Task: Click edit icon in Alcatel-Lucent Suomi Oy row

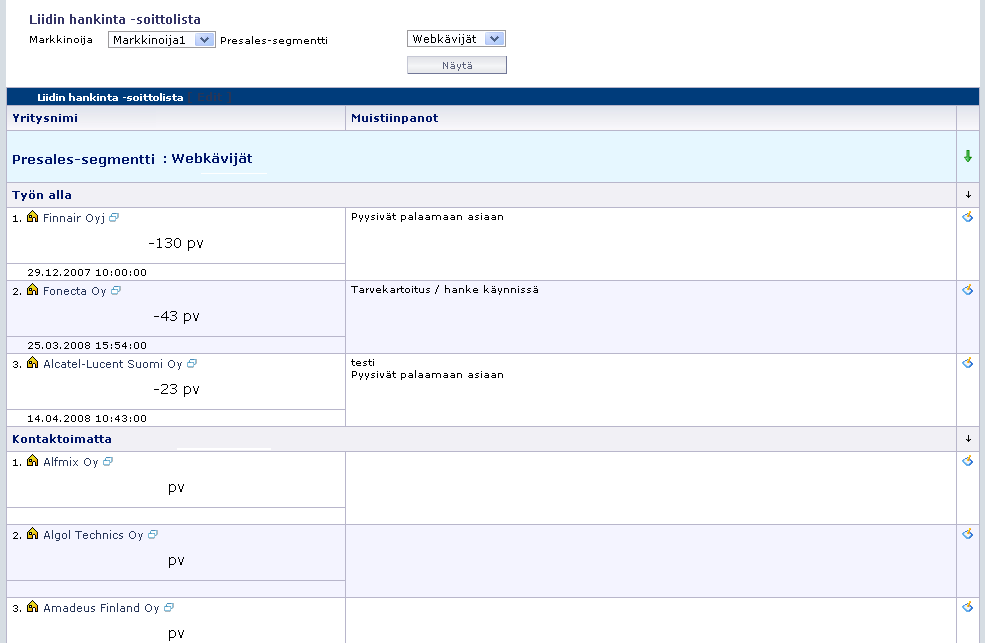Action: pyautogui.click(x=968, y=363)
